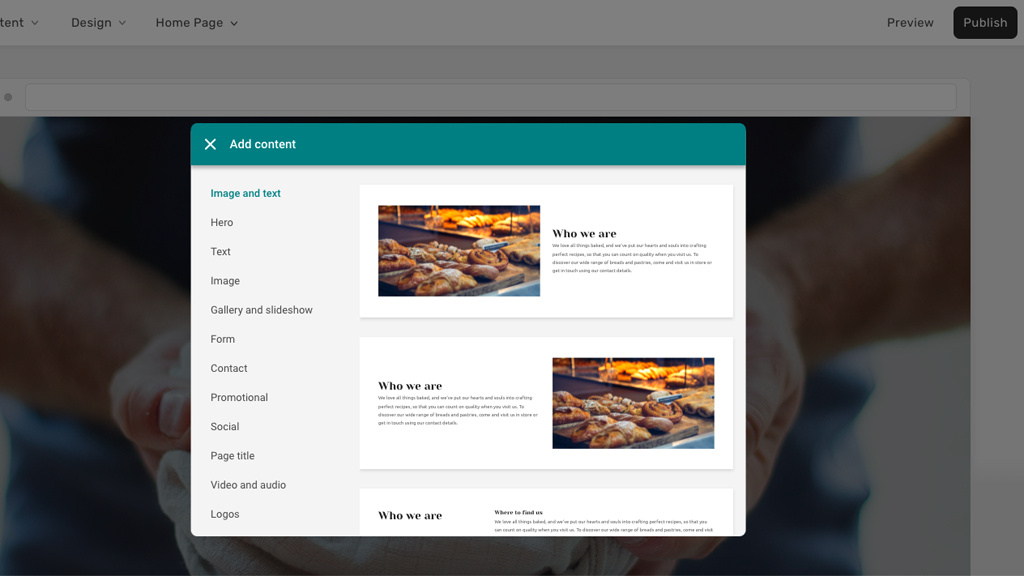Open the Logos content category
1024x576 pixels.
coord(225,514)
